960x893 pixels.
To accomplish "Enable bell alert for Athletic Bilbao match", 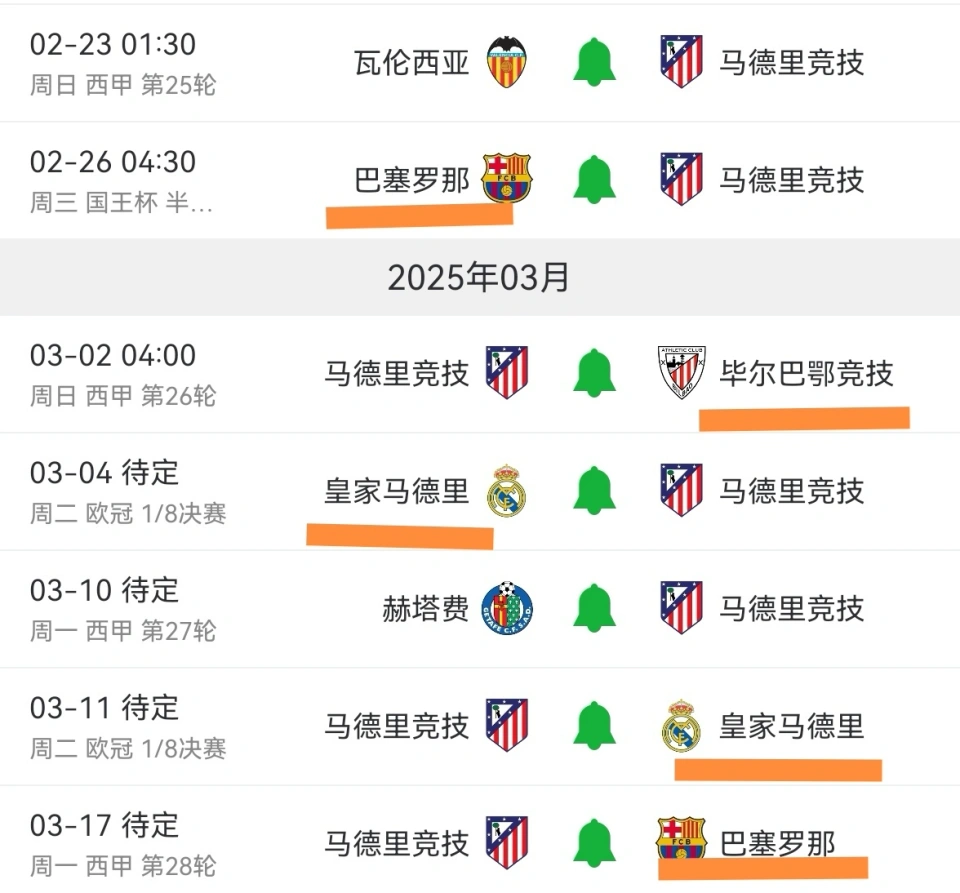I will pyautogui.click(x=594, y=373).
